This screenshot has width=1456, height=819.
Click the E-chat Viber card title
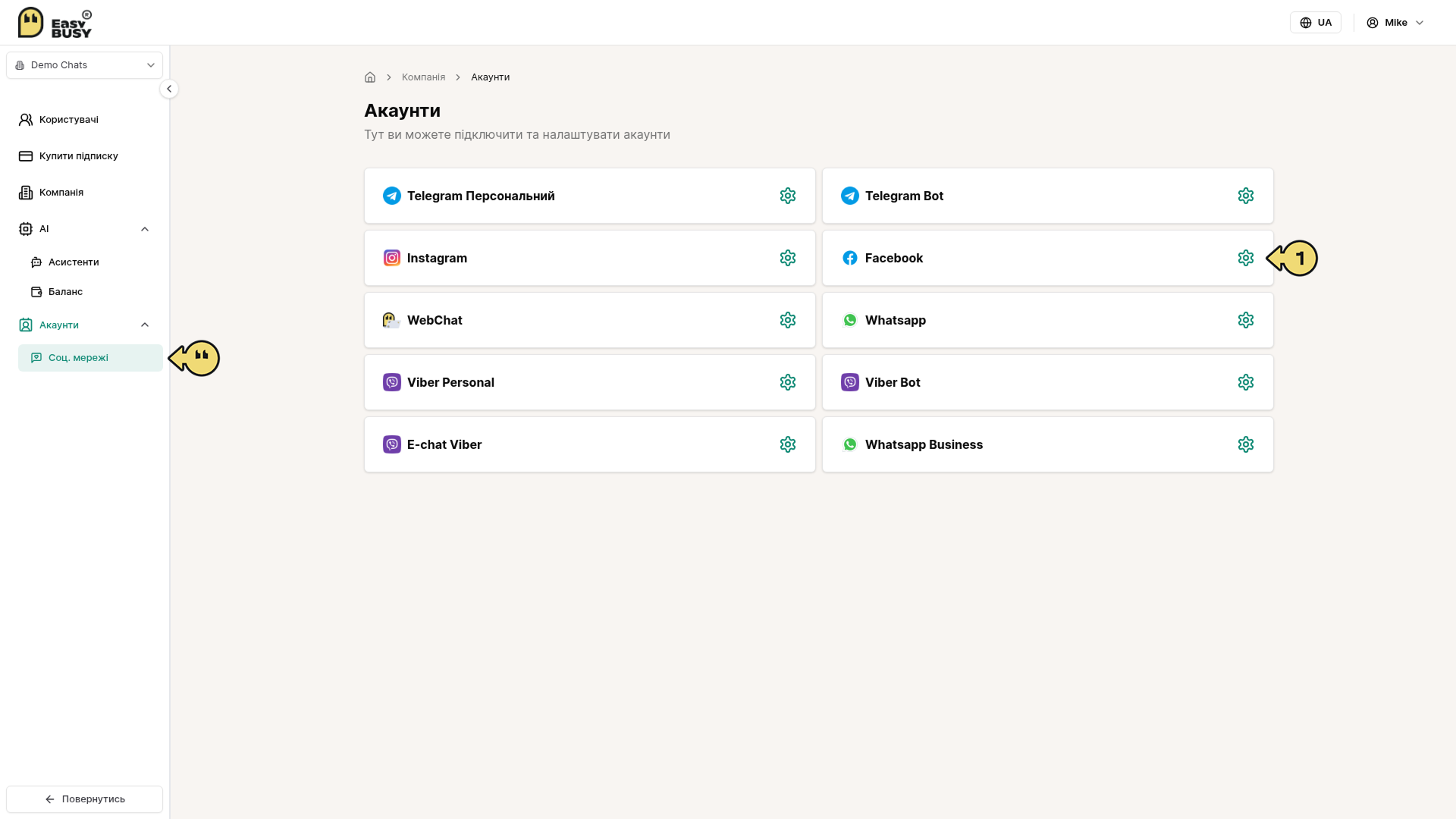[444, 444]
